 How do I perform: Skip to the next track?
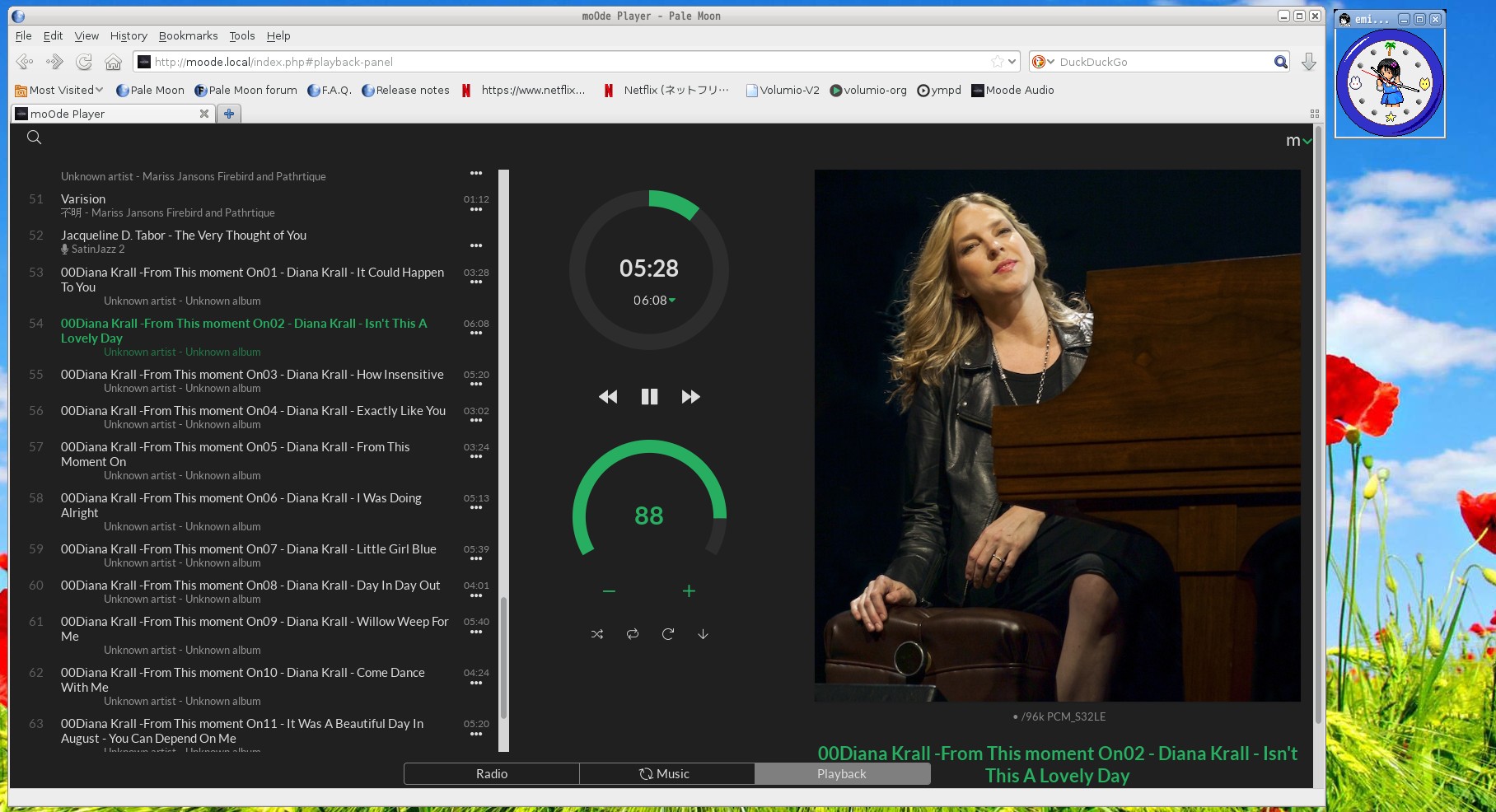(690, 397)
